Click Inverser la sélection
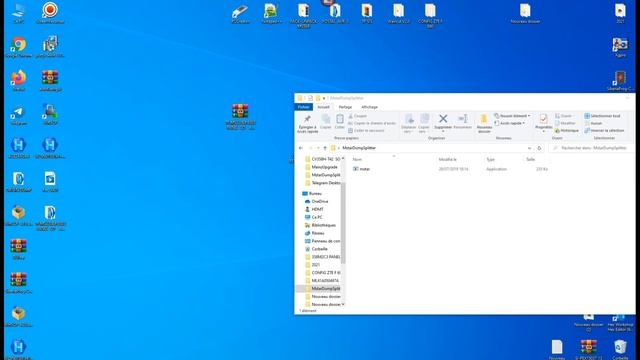The height and width of the screenshot is (360, 640). click(604, 131)
